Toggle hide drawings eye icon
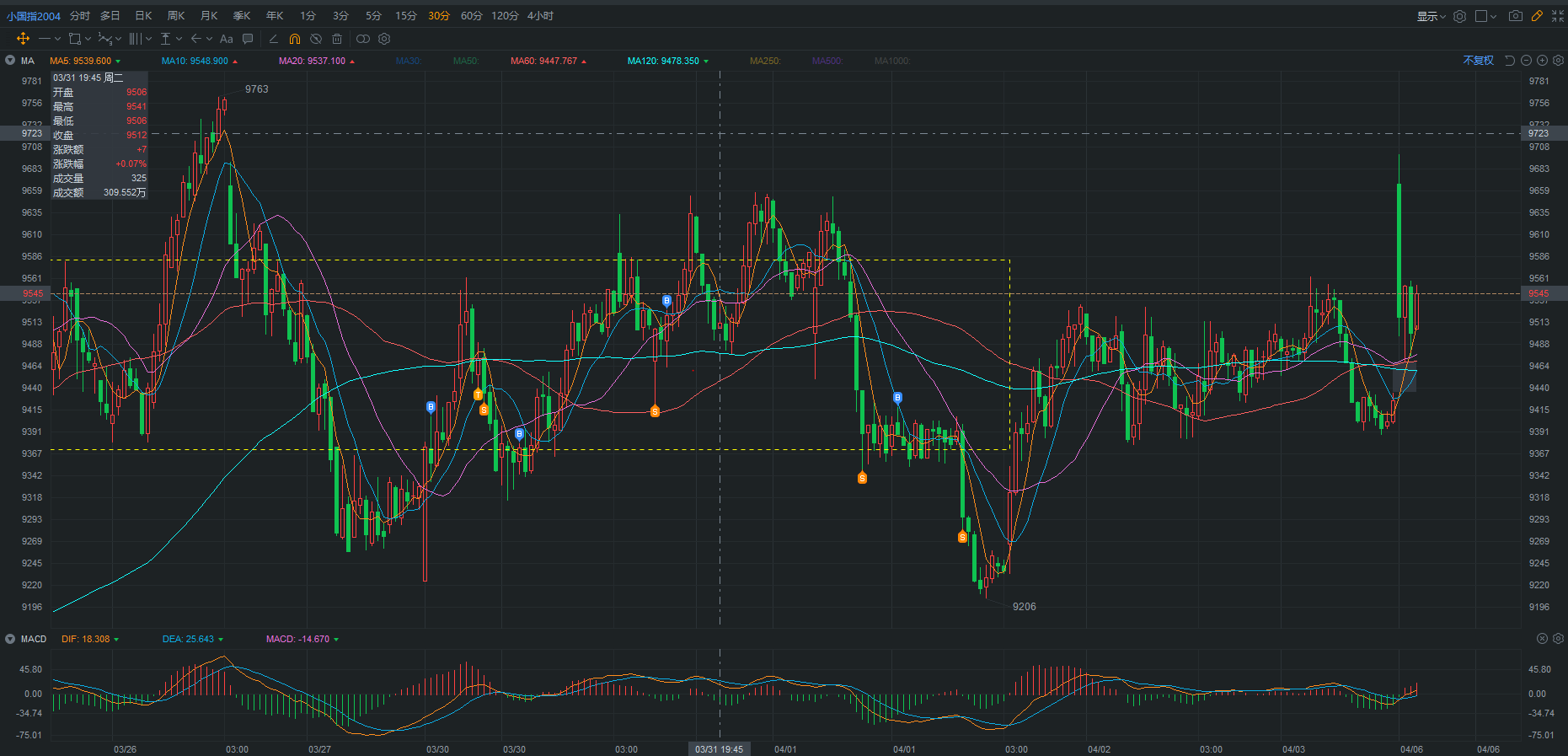 (316, 39)
